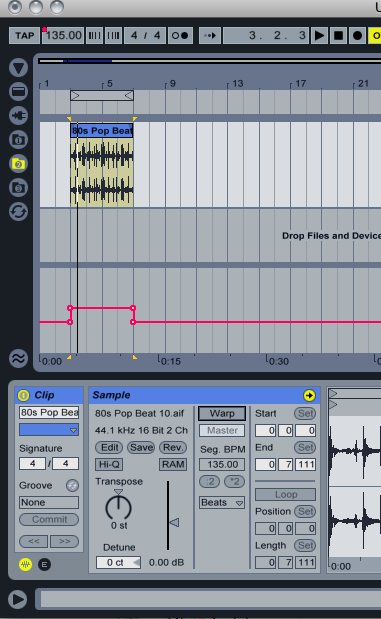Open the clip color dropdown
The image size is (381, 619).
click(49, 430)
